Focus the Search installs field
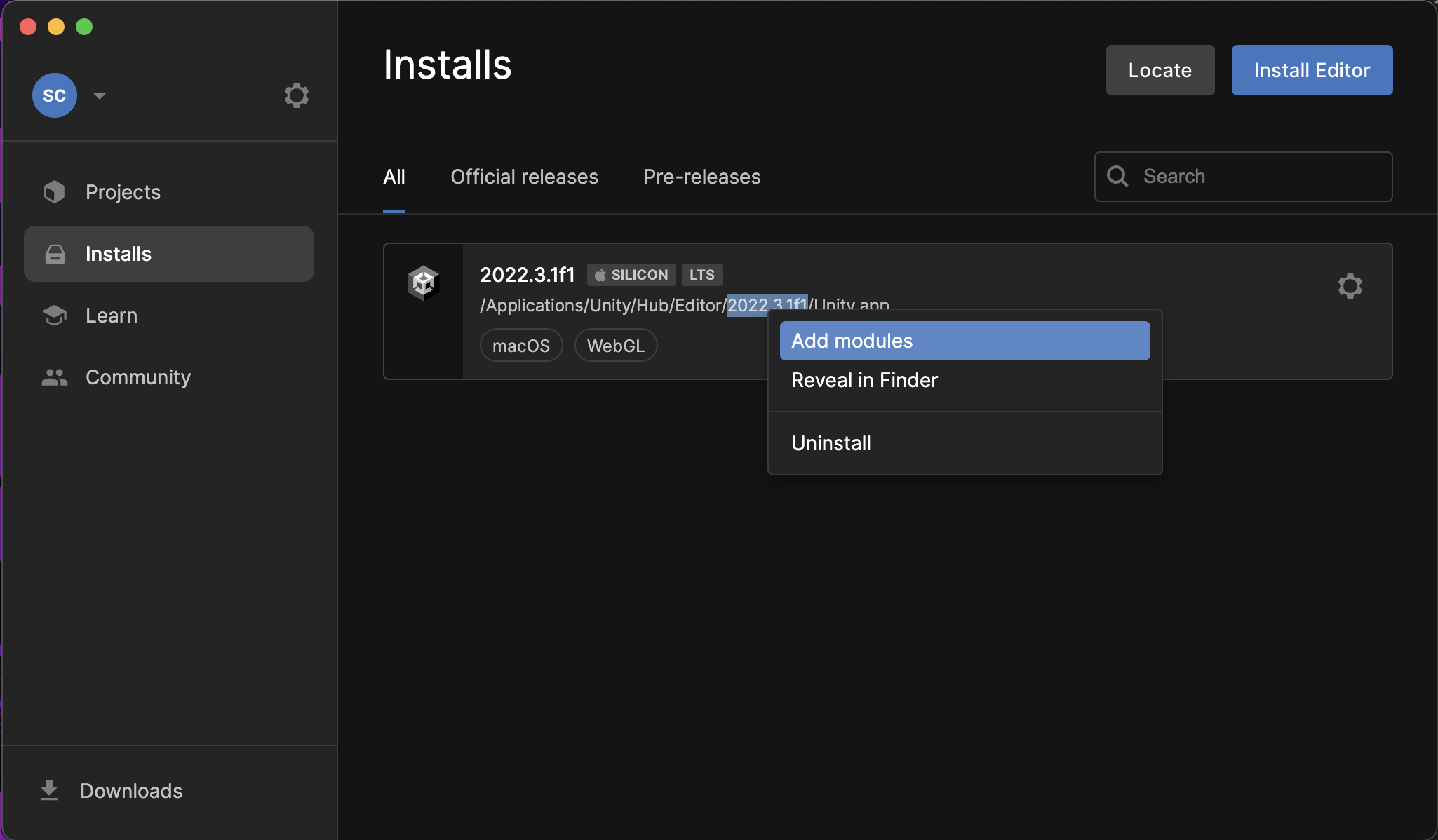The height and width of the screenshot is (840, 1438). 1256,177
